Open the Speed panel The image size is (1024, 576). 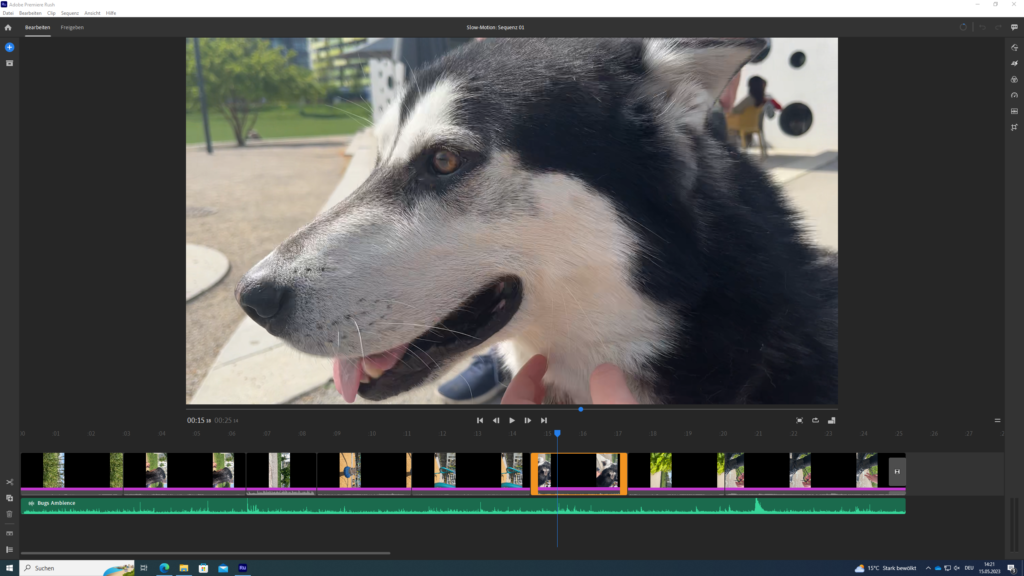coord(1014,95)
